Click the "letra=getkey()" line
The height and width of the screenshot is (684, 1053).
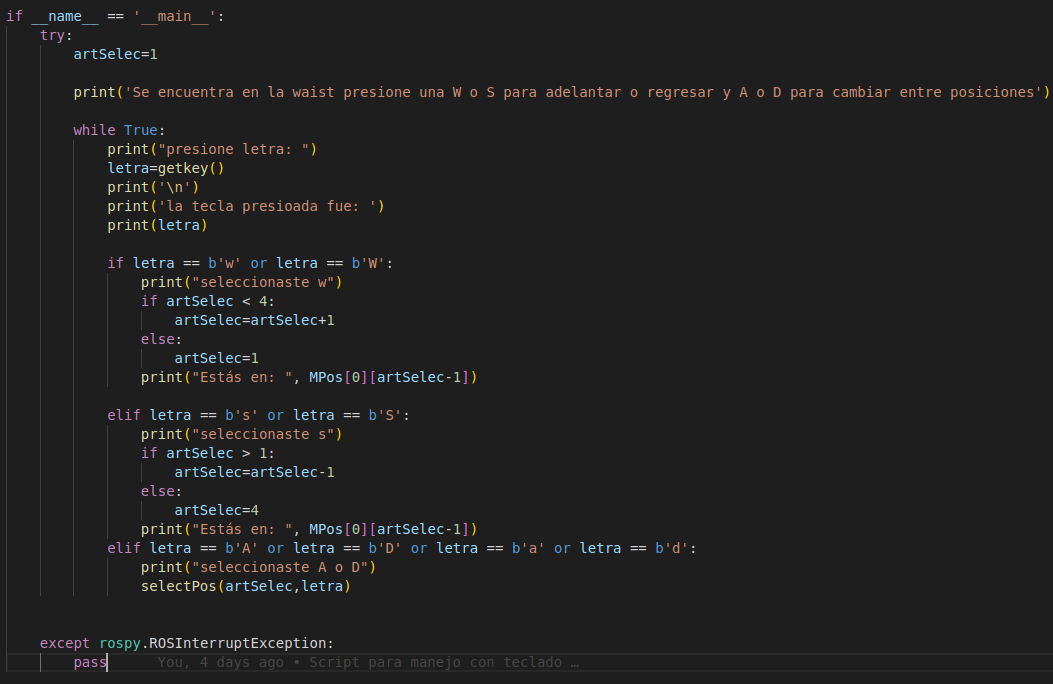pyautogui.click(x=166, y=168)
